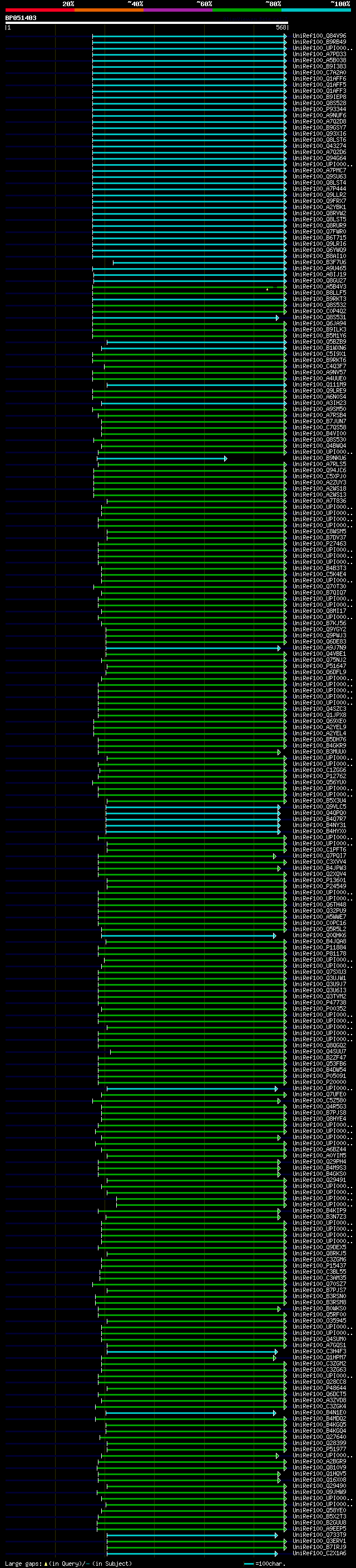Screen dimensions: 356x1568
Task: Select hit label UniRef100_Q5BZB9
Action: (319, 342)
